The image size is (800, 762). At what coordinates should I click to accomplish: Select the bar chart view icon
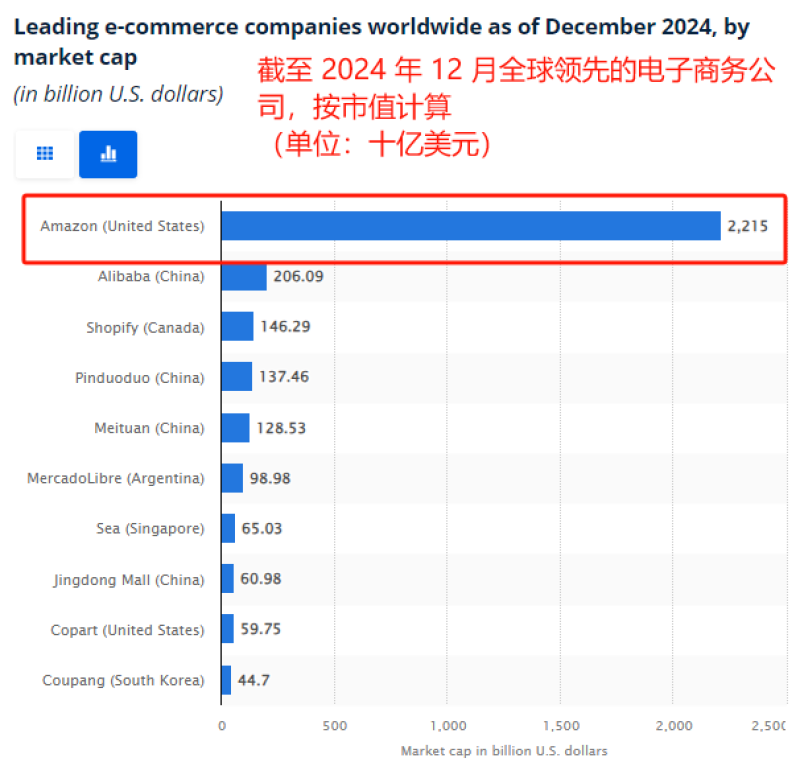click(x=108, y=154)
